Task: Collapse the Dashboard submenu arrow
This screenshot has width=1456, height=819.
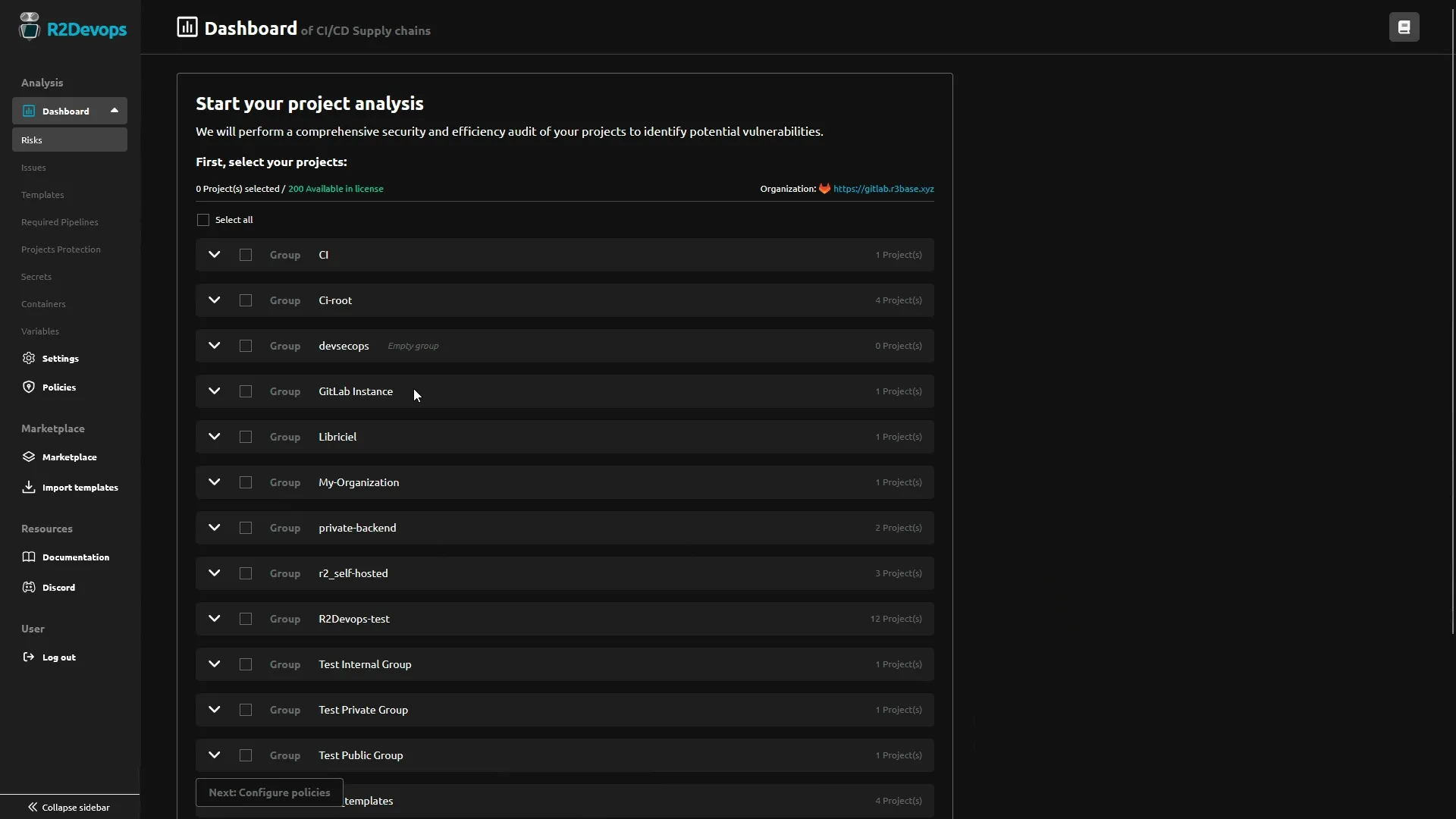Action: coord(115,111)
